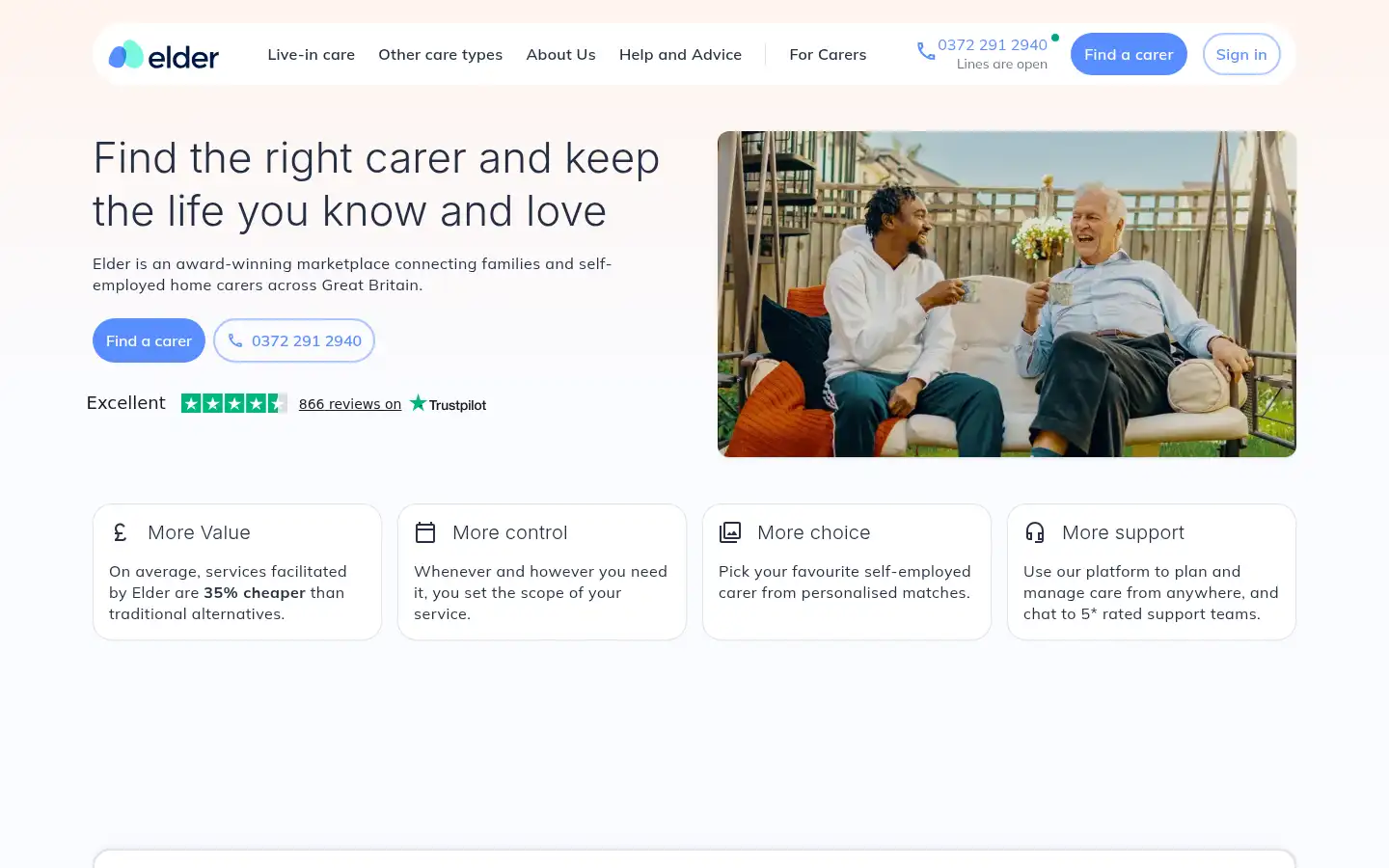Click the Excellent rating label
The image size is (1389, 868).
point(126,403)
